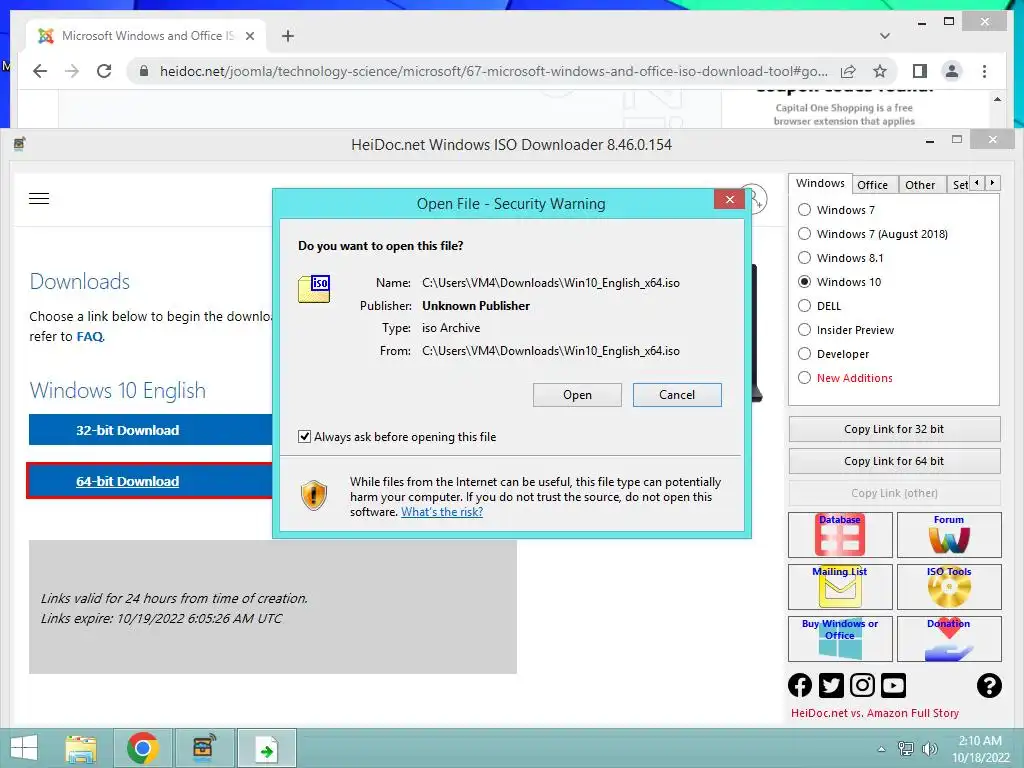Select ISO Downloader taskbar icon
1024x768 pixels.
click(x=204, y=748)
